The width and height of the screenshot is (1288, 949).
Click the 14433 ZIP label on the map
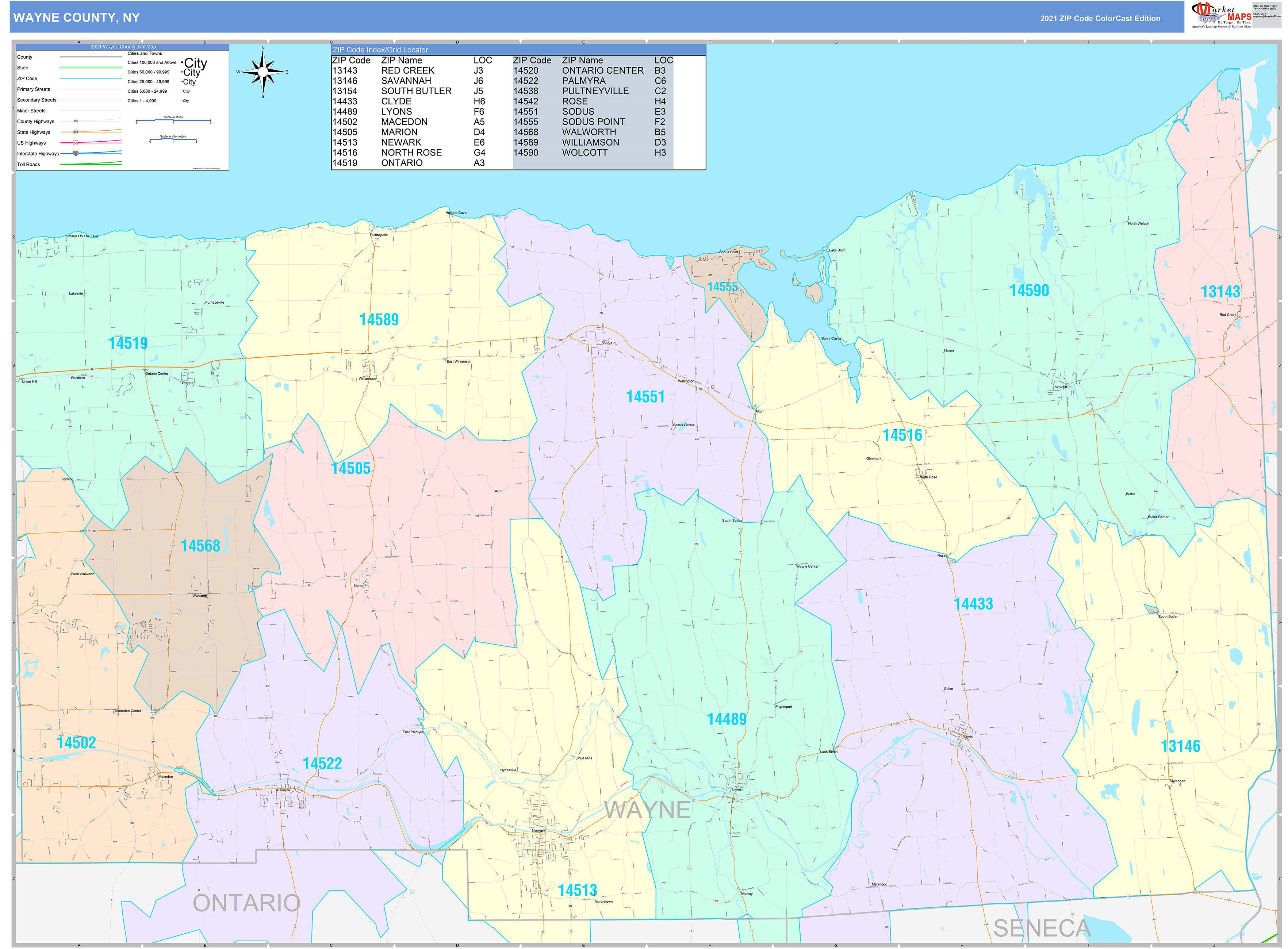tap(973, 604)
